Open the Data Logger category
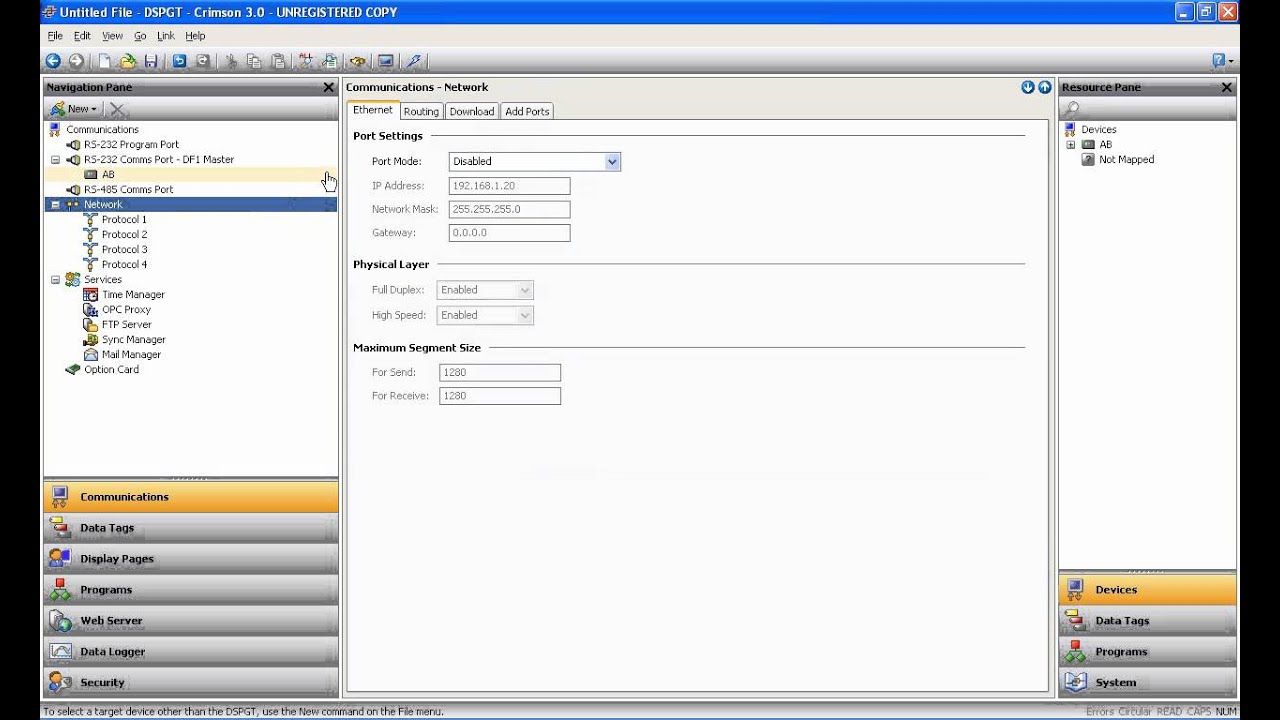 click(190, 652)
